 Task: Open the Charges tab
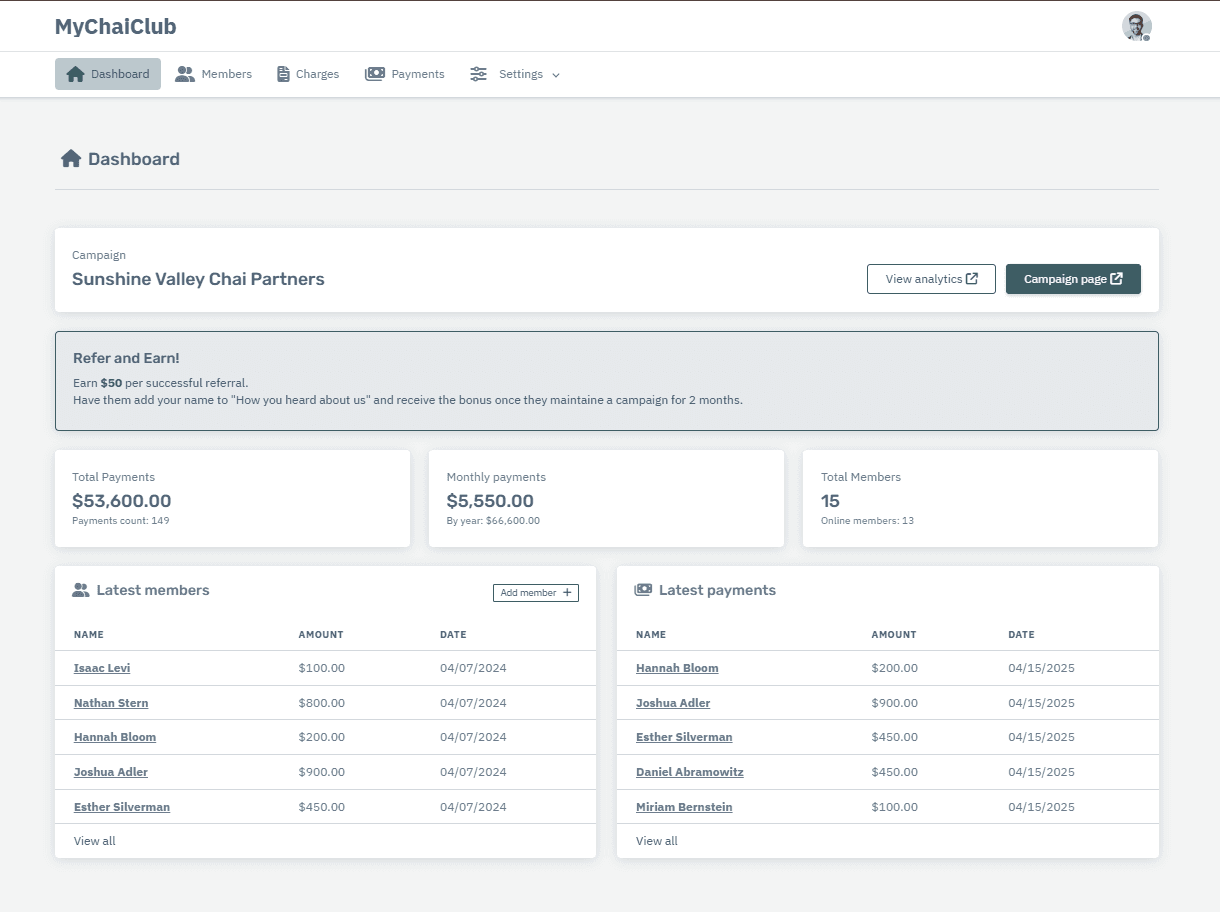(308, 74)
